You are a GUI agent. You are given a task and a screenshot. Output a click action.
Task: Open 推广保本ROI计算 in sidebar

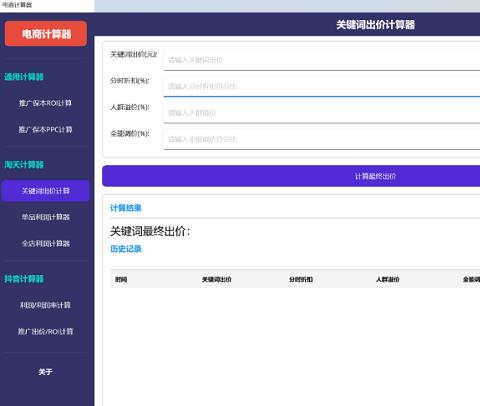[45, 103]
